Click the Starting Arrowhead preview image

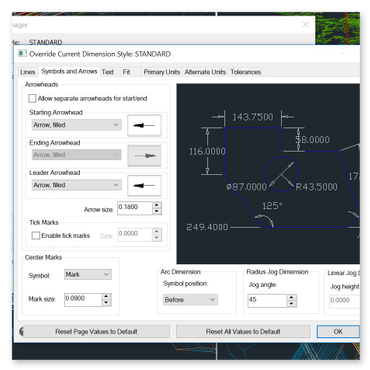pyautogui.click(x=144, y=125)
